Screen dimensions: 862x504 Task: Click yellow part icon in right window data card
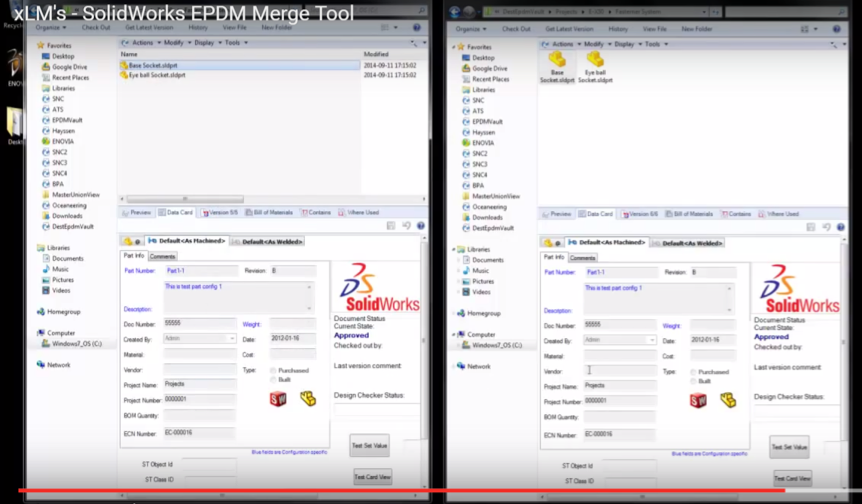click(728, 400)
